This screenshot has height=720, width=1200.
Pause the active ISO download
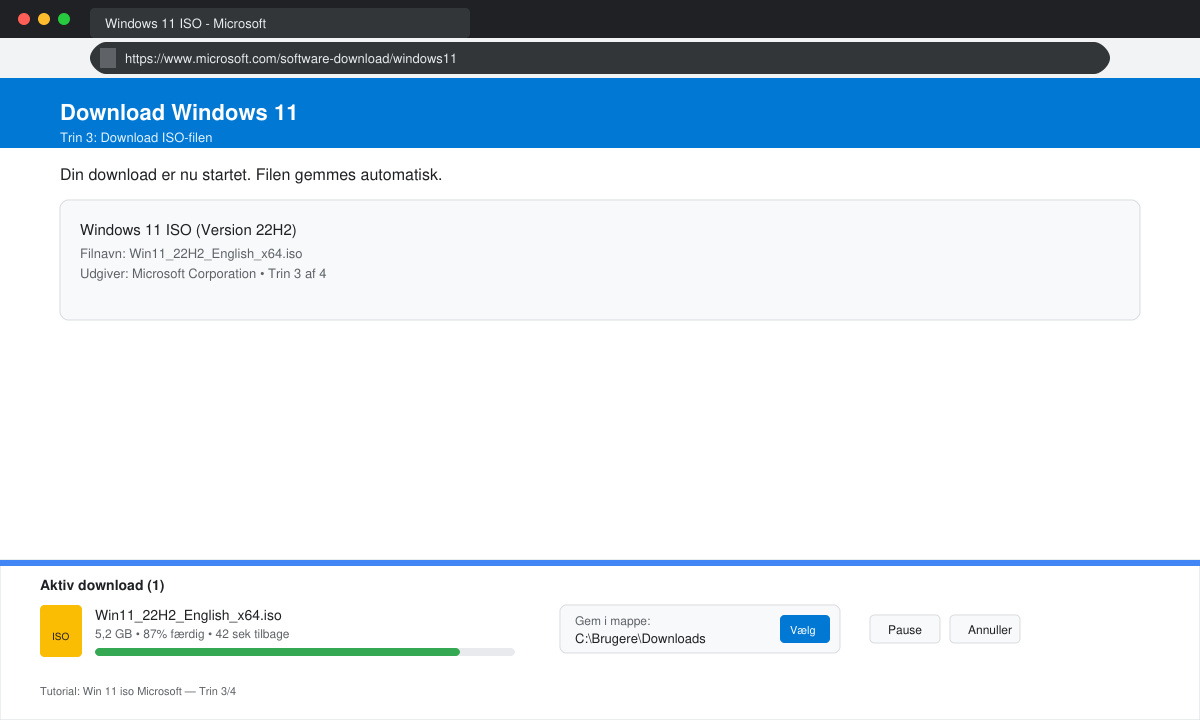905,629
